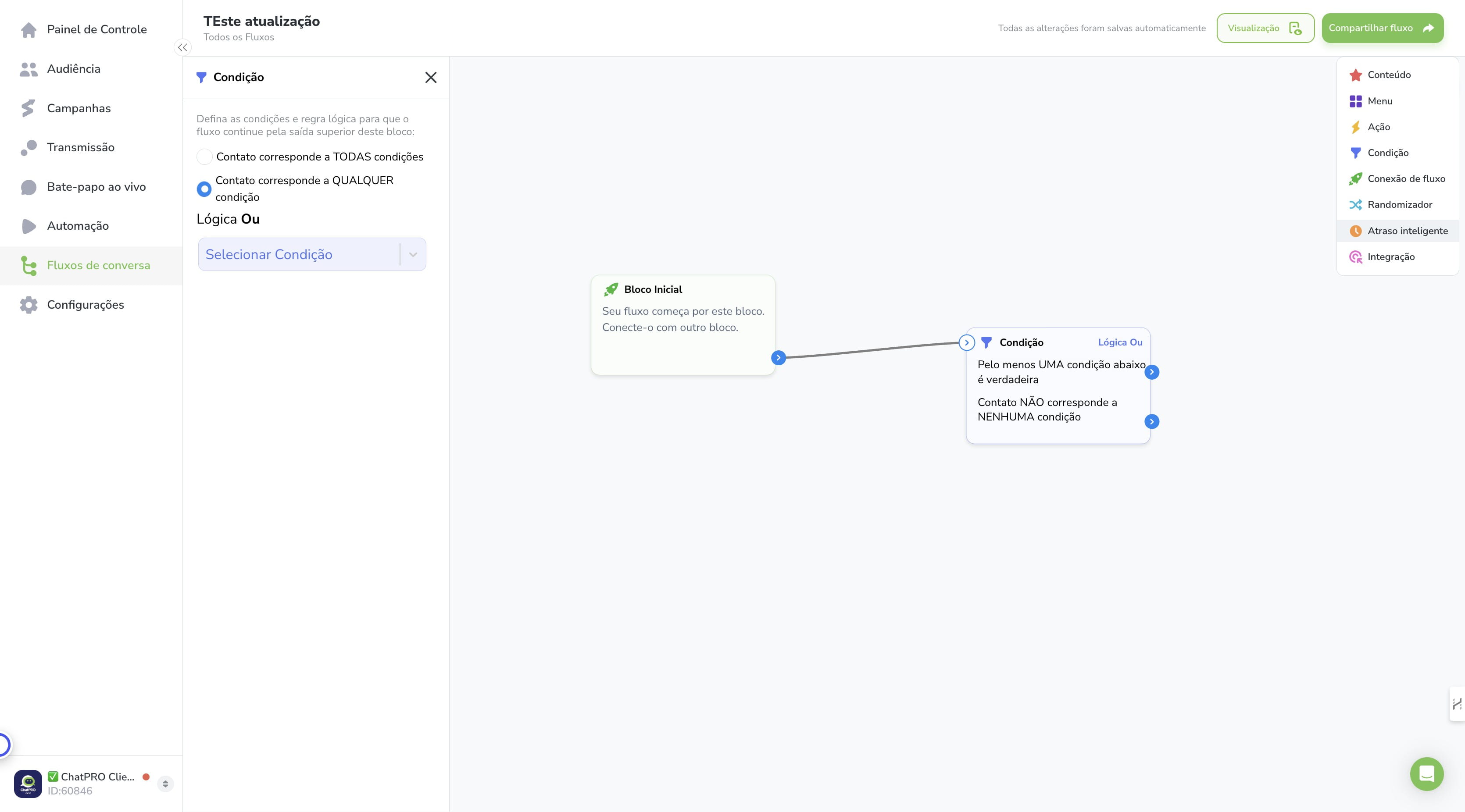Screen dimensions: 1465x812
Task: Click the Bloco Inicial output connector
Action: tap(779, 358)
